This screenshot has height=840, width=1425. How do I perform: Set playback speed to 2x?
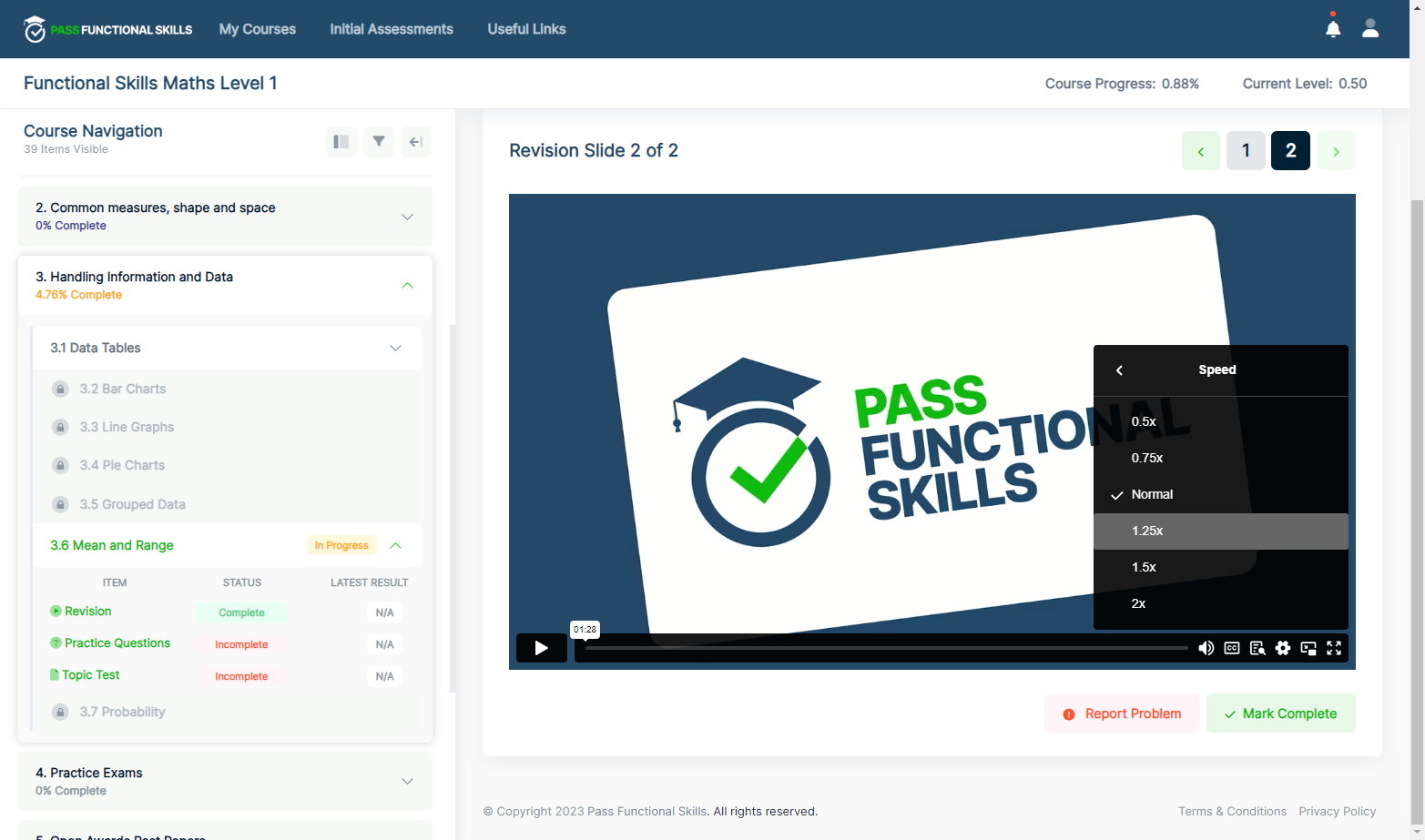click(1221, 603)
